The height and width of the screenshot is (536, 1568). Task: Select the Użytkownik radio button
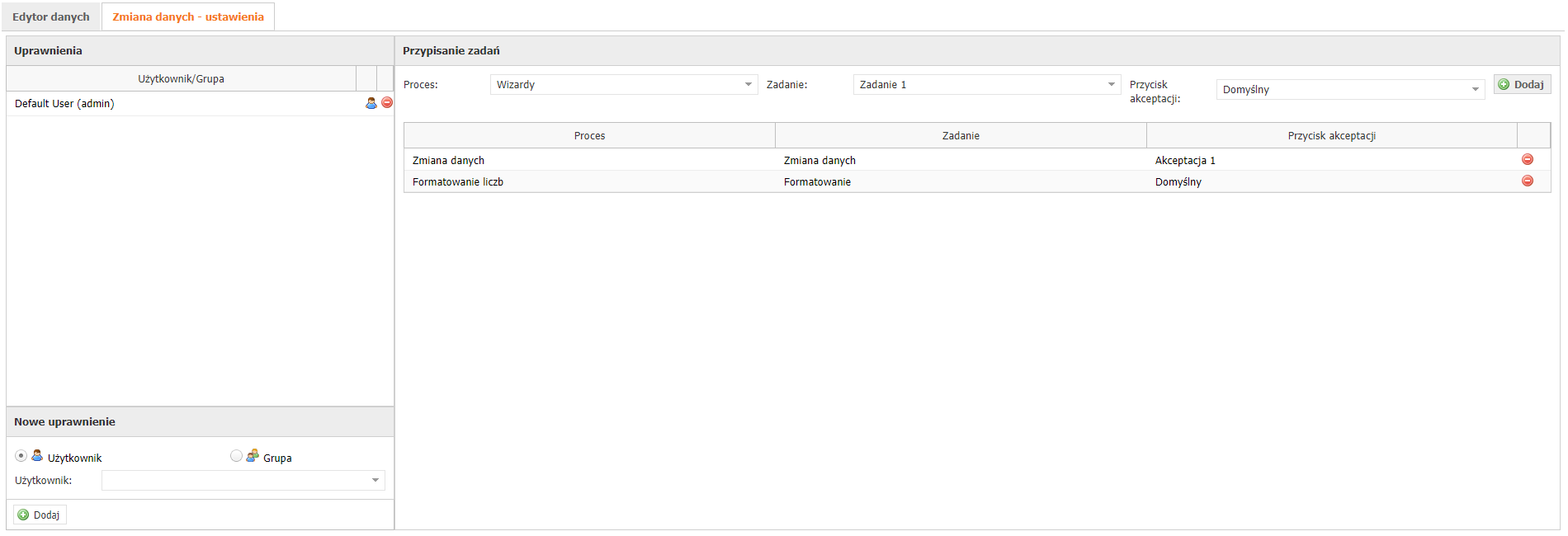click(21, 456)
